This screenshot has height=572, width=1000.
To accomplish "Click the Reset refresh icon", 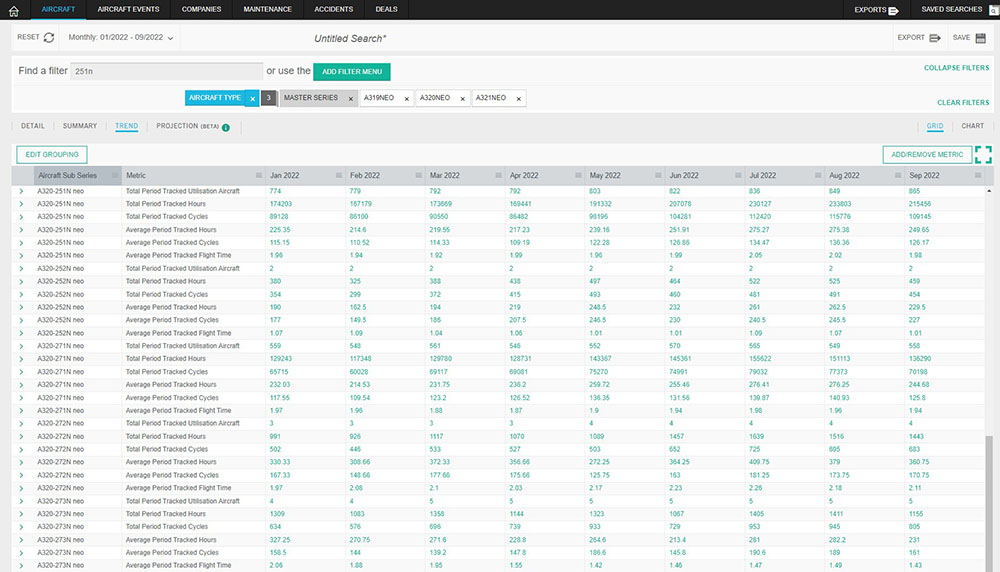I will click(x=49, y=38).
